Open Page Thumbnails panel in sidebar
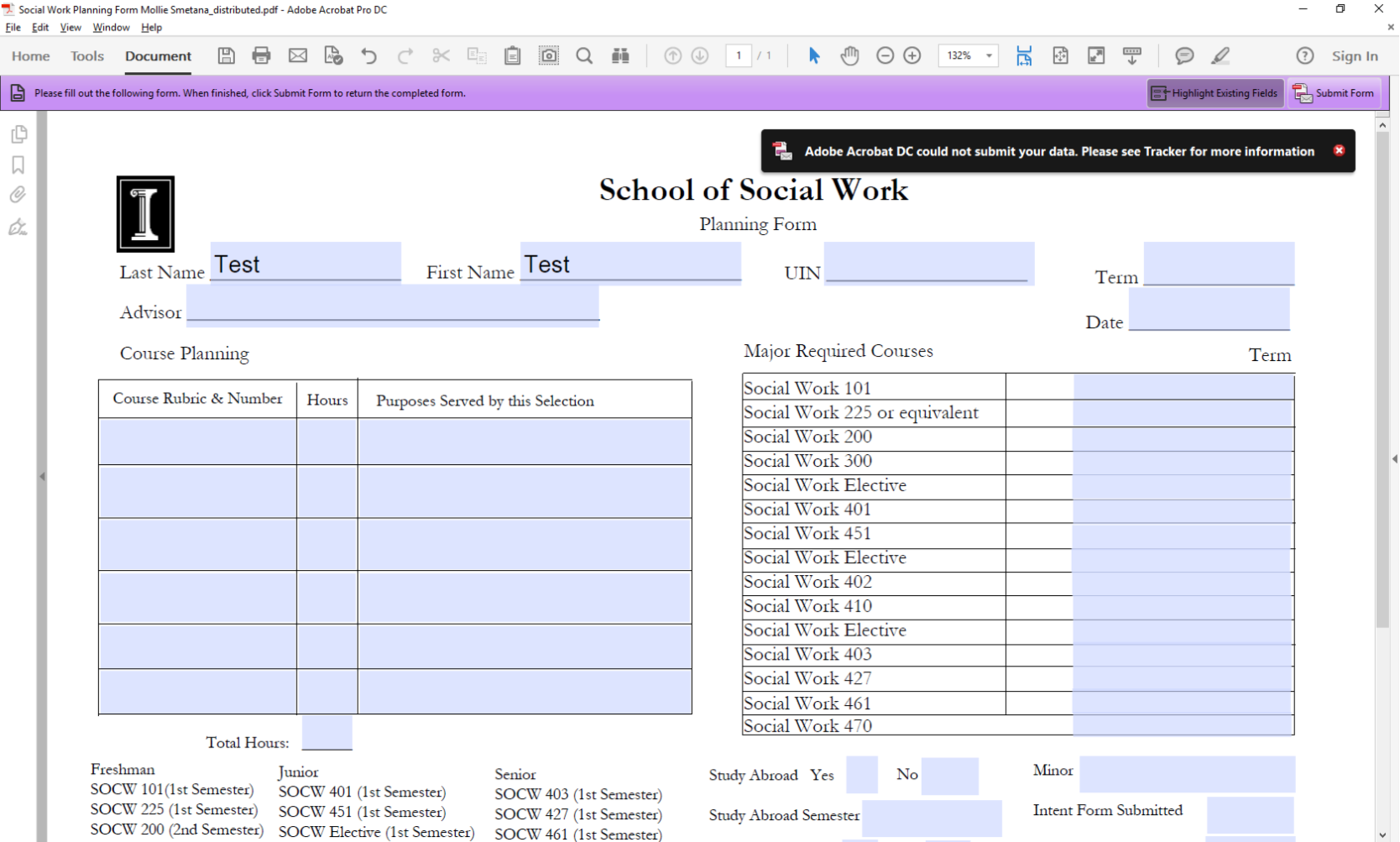The image size is (1400, 842). point(18,134)
